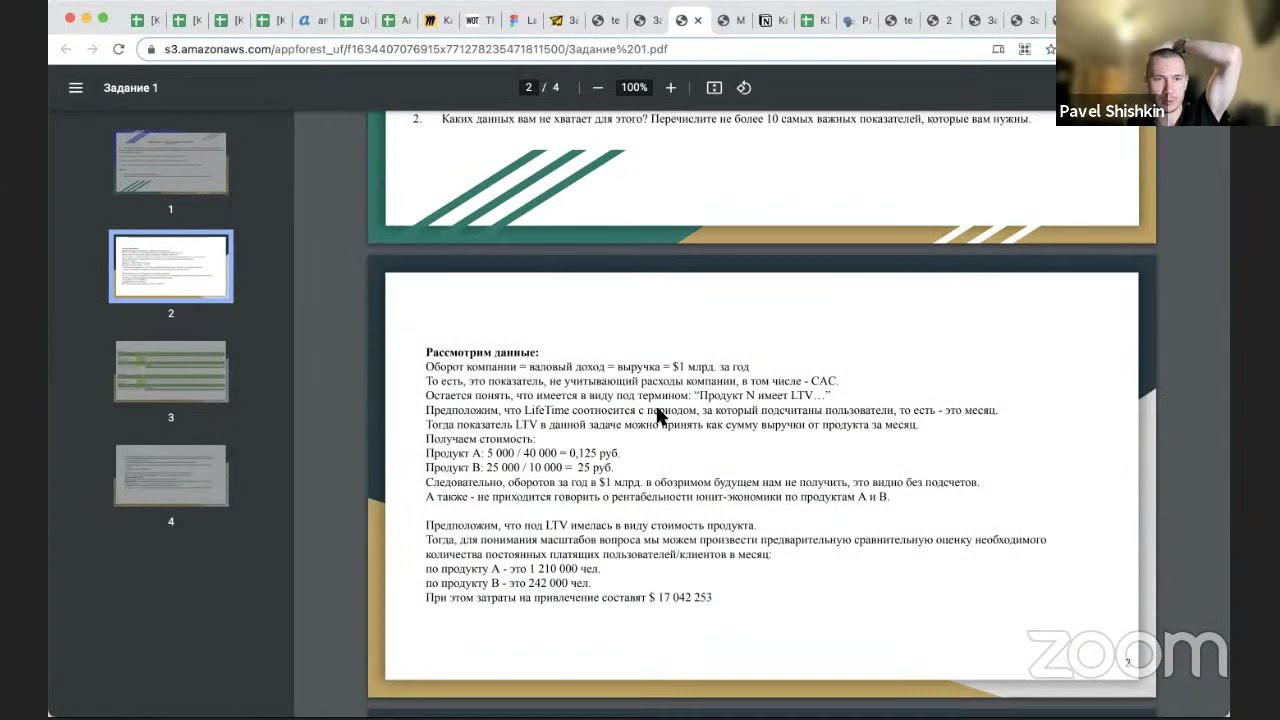
Task: Switch to the Notion tab
Action: (772, 20)
